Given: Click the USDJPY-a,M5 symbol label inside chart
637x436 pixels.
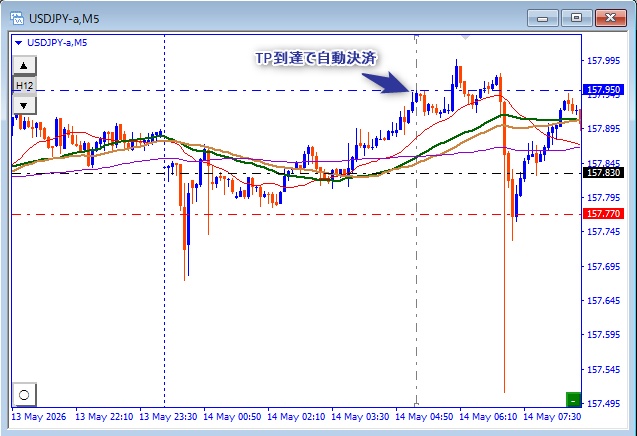Looking at the screenshot, I should click(57, 43).
